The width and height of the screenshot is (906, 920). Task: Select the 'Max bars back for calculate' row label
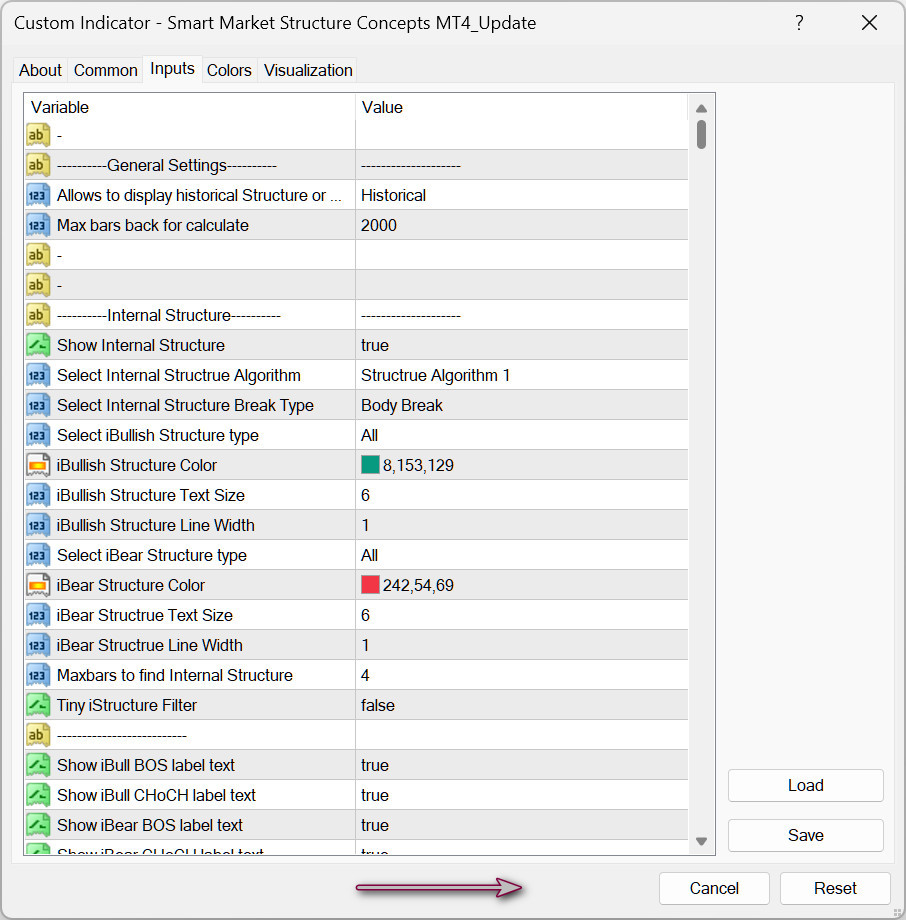(x=153, y=225)
